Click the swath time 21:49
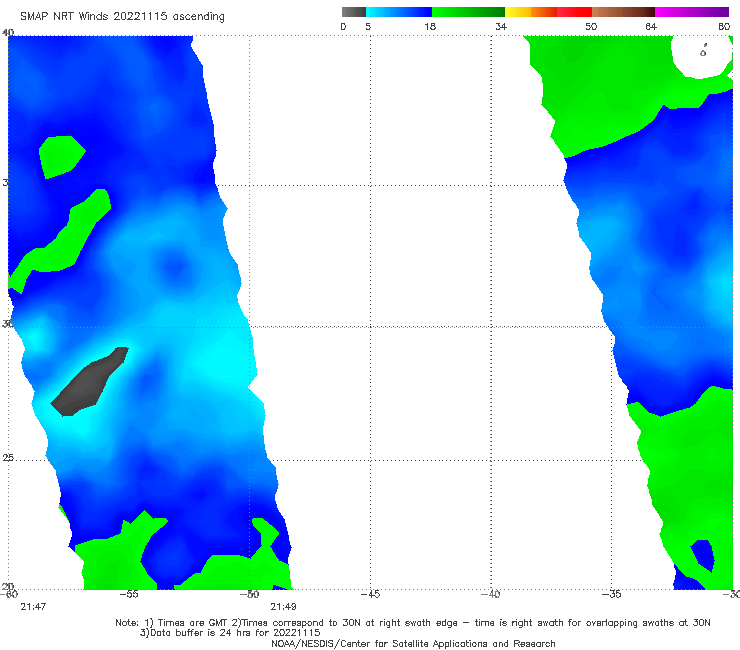This screenshot has height=650, width=740. 283,607
